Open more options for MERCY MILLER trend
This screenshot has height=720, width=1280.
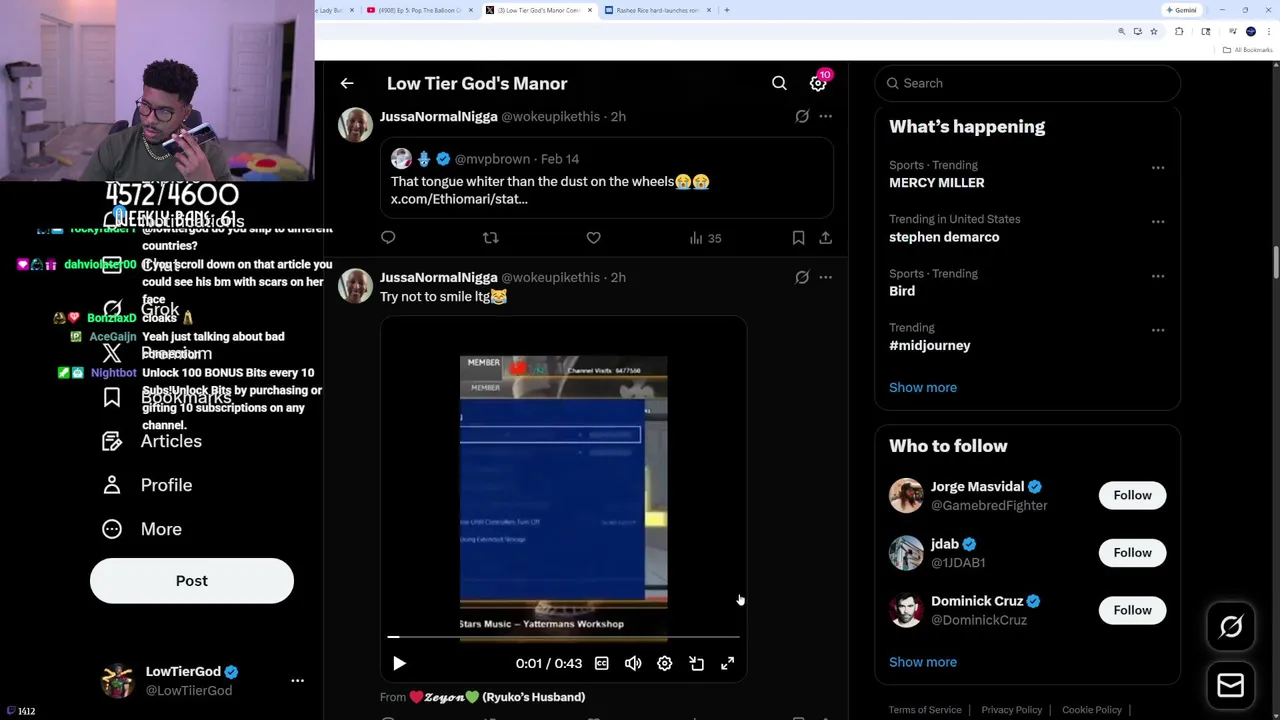click(x=1158, y=168)
